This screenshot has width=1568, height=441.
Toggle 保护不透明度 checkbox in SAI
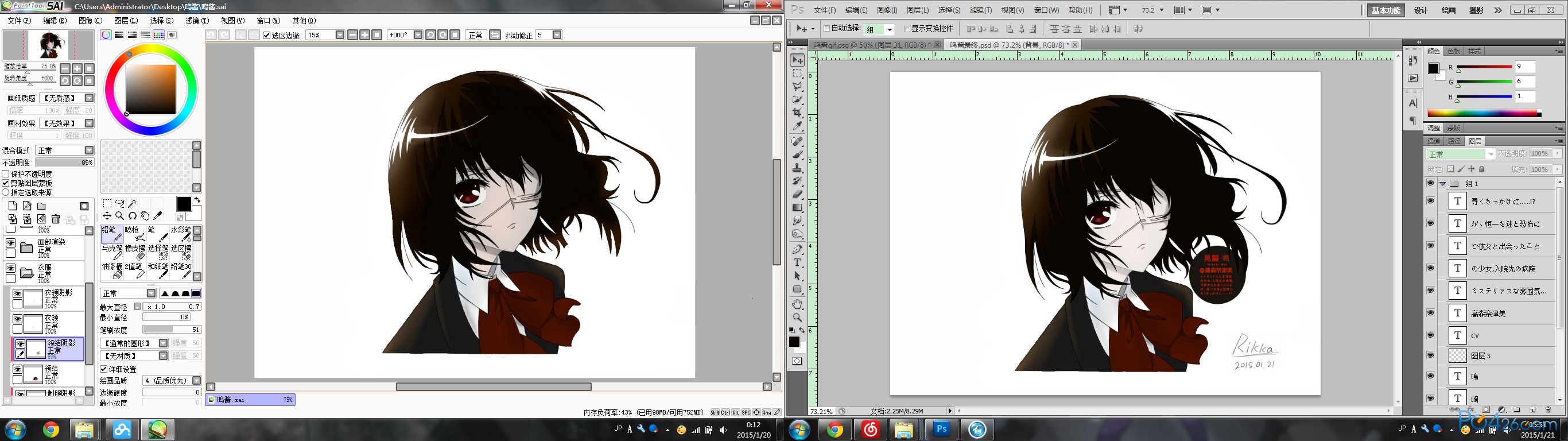tap(6, 174)
